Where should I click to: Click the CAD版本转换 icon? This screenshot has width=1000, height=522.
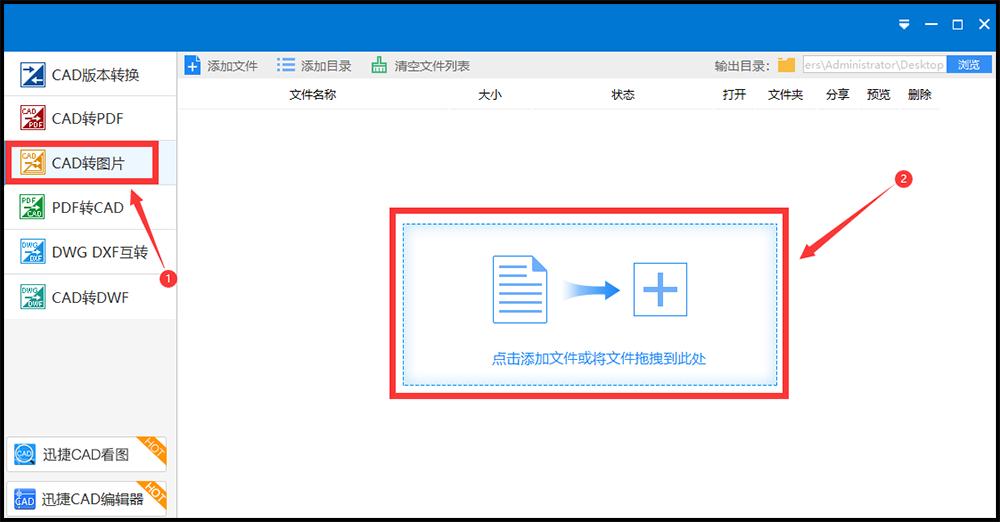pyautogui.click(x=33, y=75)
